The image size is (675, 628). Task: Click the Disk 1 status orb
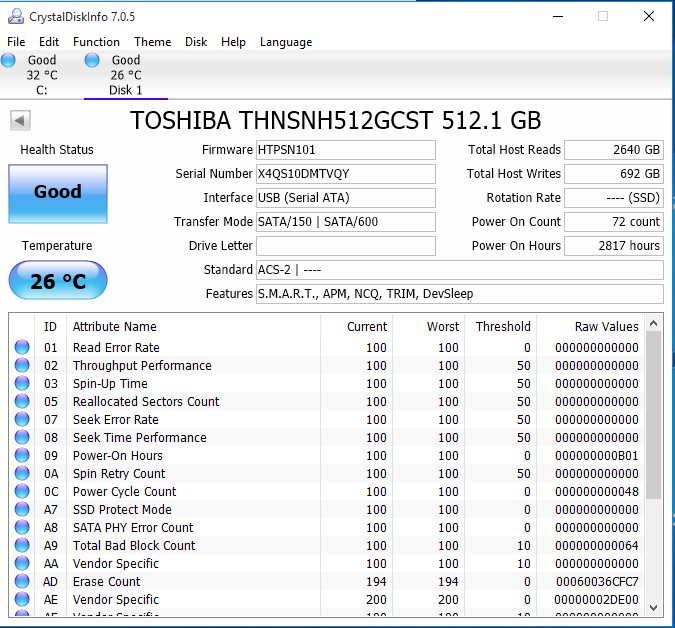[x=92, y=61]
